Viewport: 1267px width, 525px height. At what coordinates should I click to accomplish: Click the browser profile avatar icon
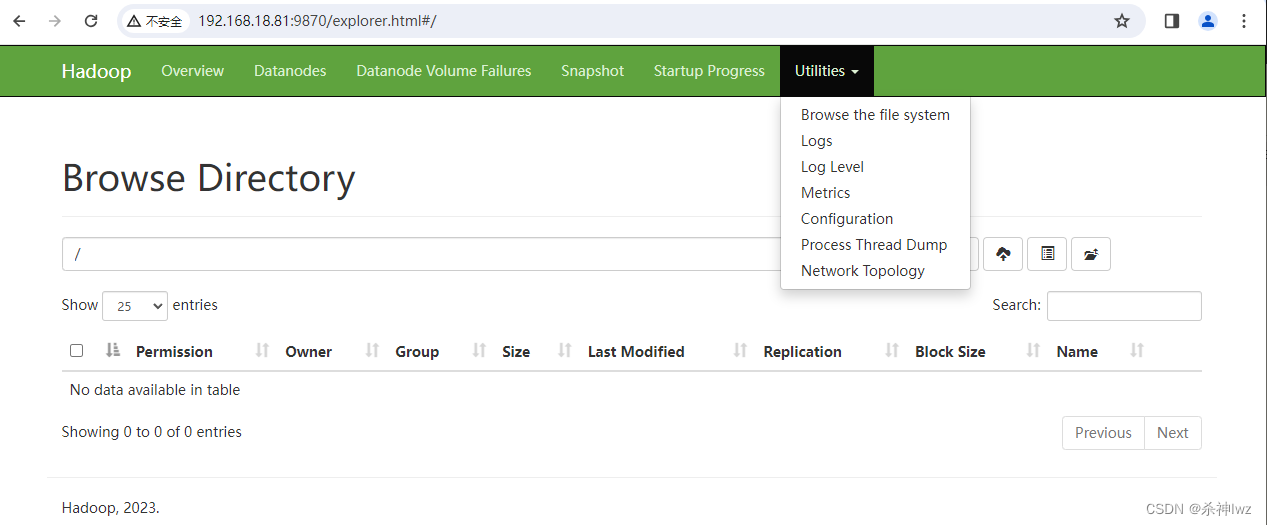click(x=1208, y=21)
